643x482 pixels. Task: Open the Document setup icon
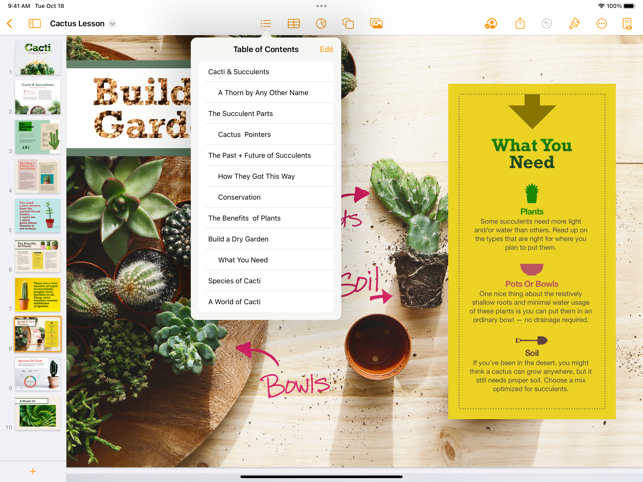click(627, 23)
